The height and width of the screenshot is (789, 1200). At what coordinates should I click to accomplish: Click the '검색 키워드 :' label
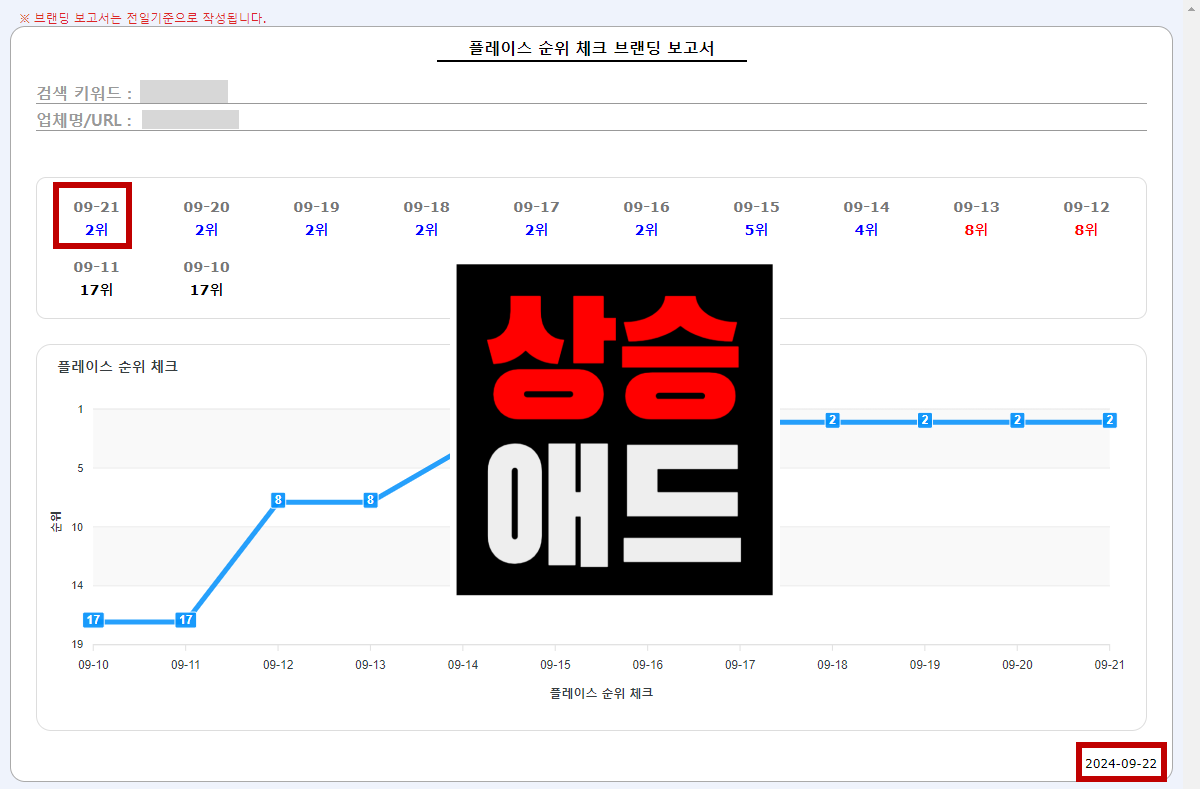click(x=84, y=93)
